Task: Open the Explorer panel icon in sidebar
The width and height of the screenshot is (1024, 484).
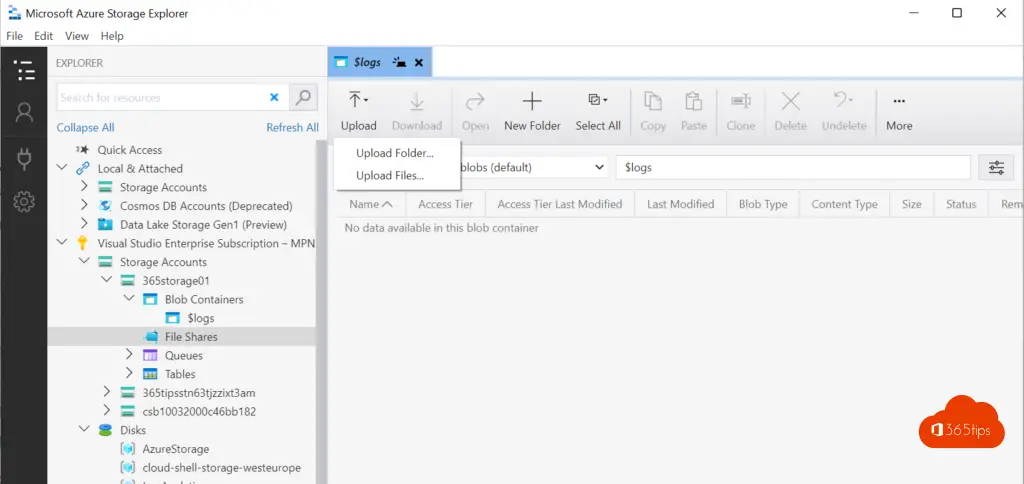Action: click(x=24, y=70)
